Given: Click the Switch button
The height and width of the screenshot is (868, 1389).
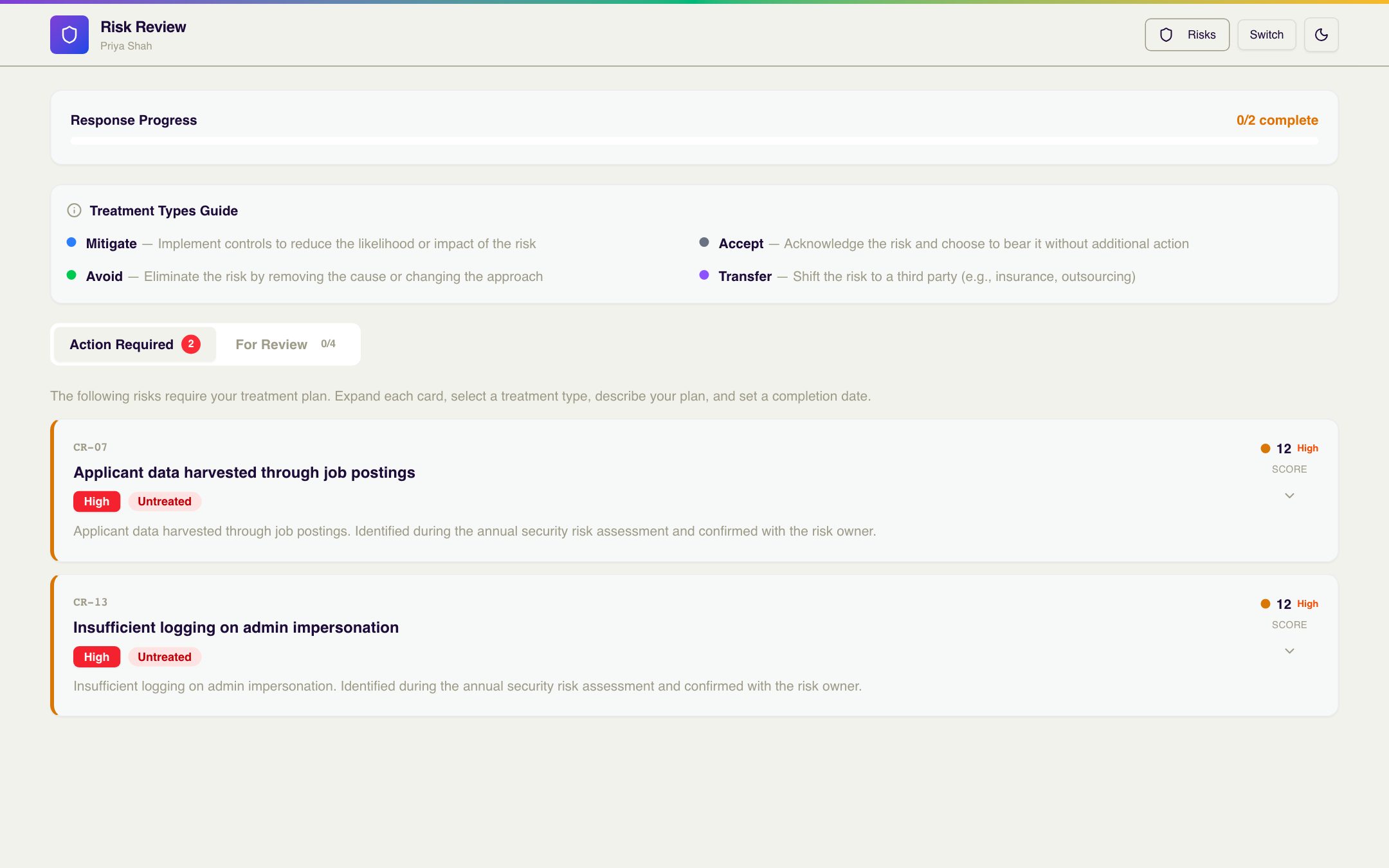Looking at the screenshot, I should pyautogui.click(x=1266, y=35).
